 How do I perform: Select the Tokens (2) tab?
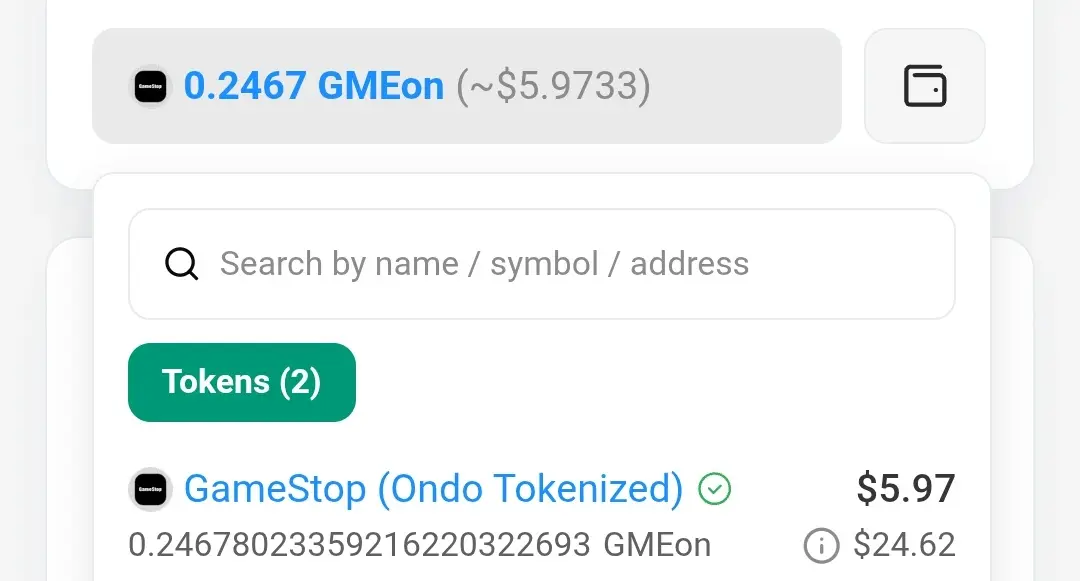242,382
